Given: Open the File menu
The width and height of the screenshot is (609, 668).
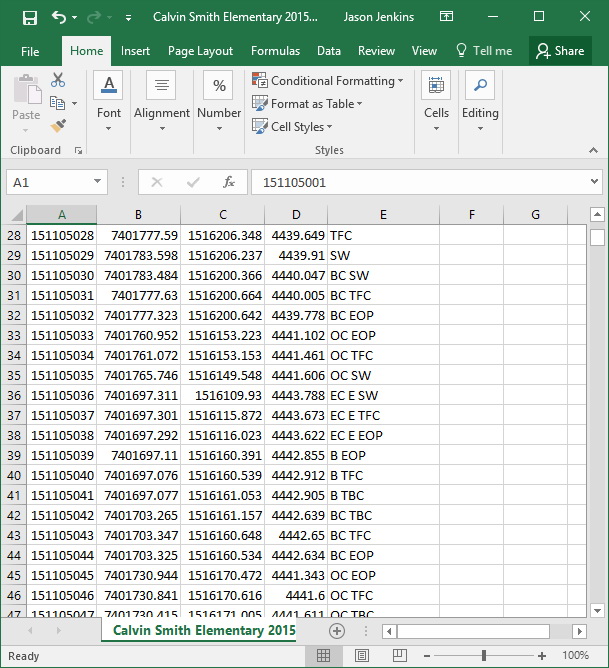Looking at the screenshot, I should (30, 52).
